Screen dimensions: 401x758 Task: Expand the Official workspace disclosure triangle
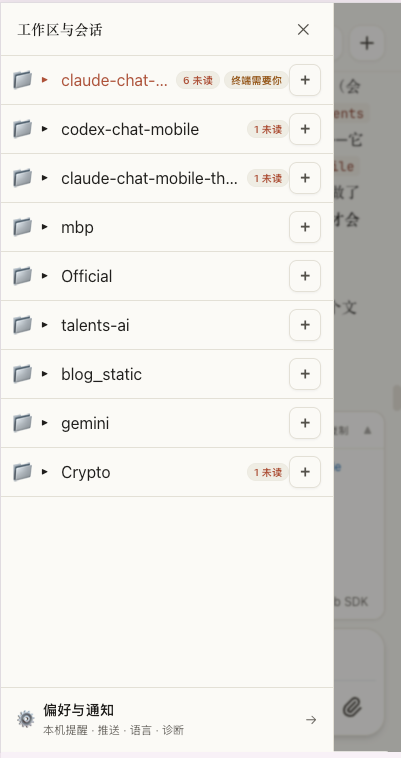click(45, 276)
